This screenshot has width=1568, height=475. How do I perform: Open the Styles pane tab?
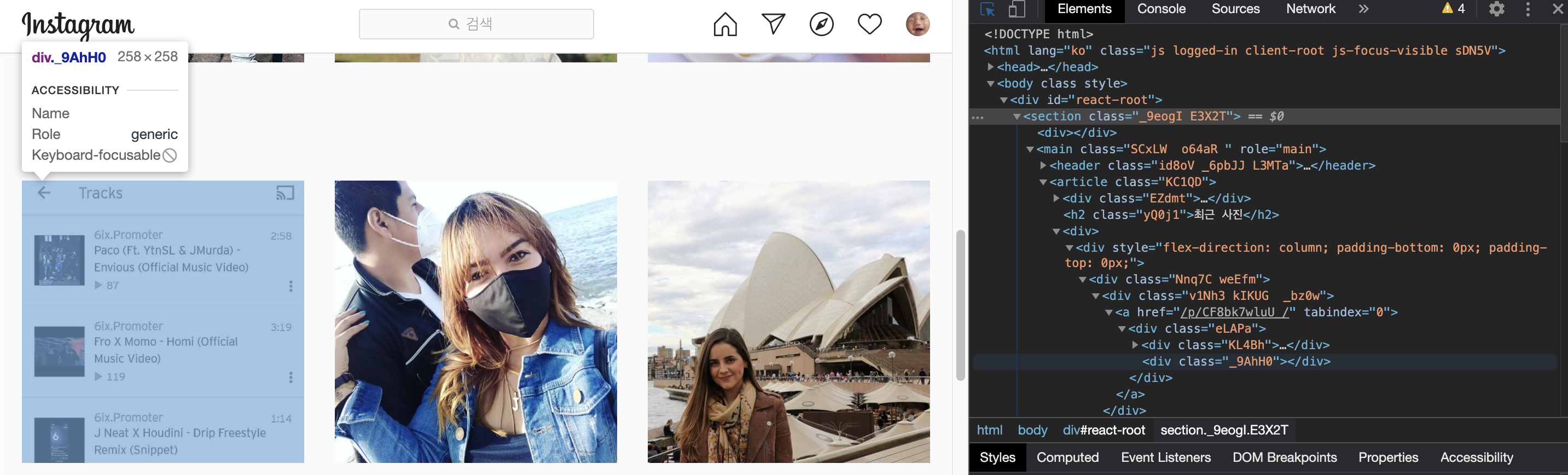pos(997,458)
